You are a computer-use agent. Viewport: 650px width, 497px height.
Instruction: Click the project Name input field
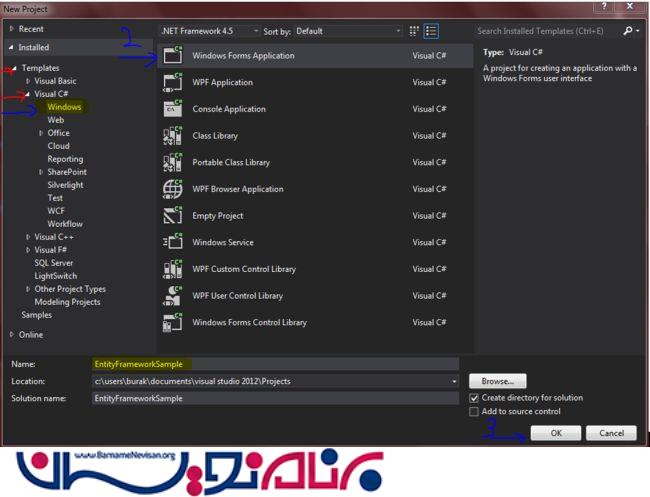(274, 365)
